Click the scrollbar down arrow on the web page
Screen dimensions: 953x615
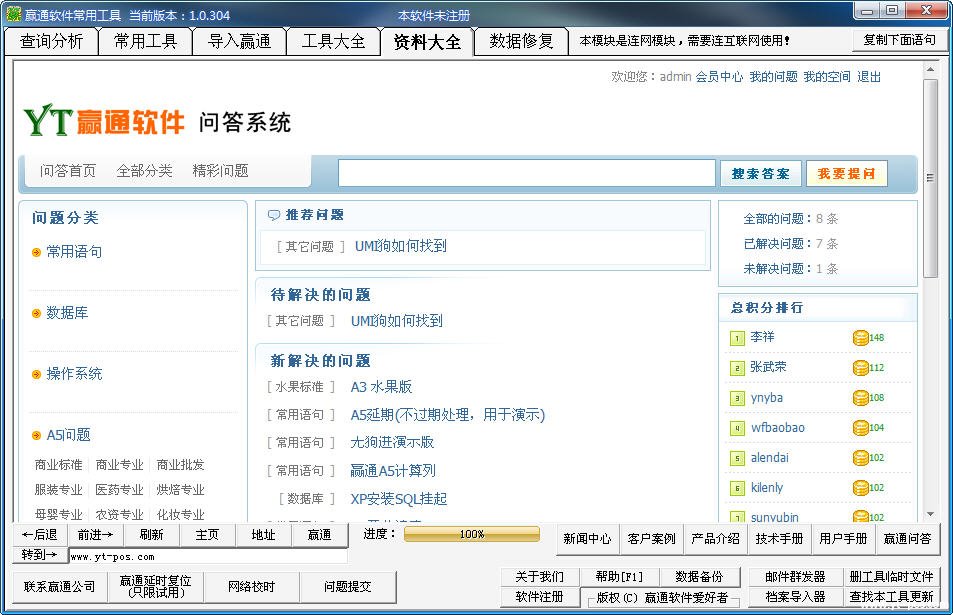[930, 514]
